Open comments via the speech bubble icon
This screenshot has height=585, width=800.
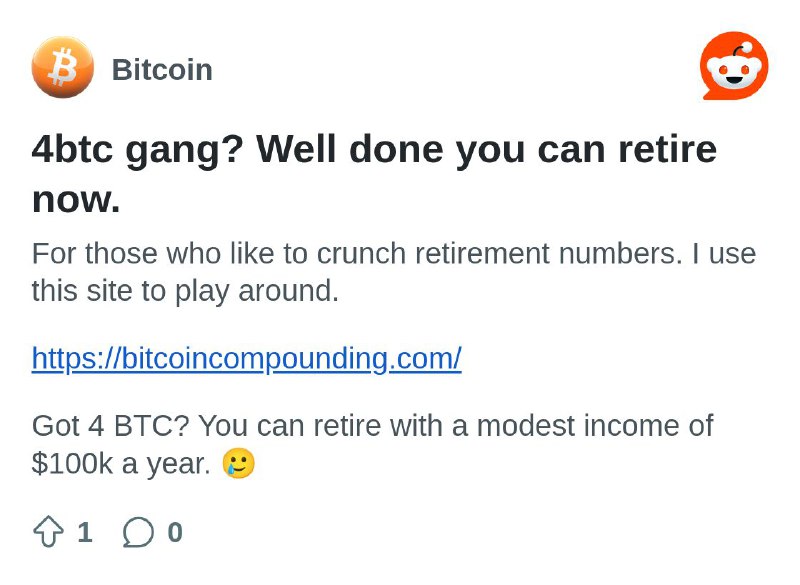point(138,532)
